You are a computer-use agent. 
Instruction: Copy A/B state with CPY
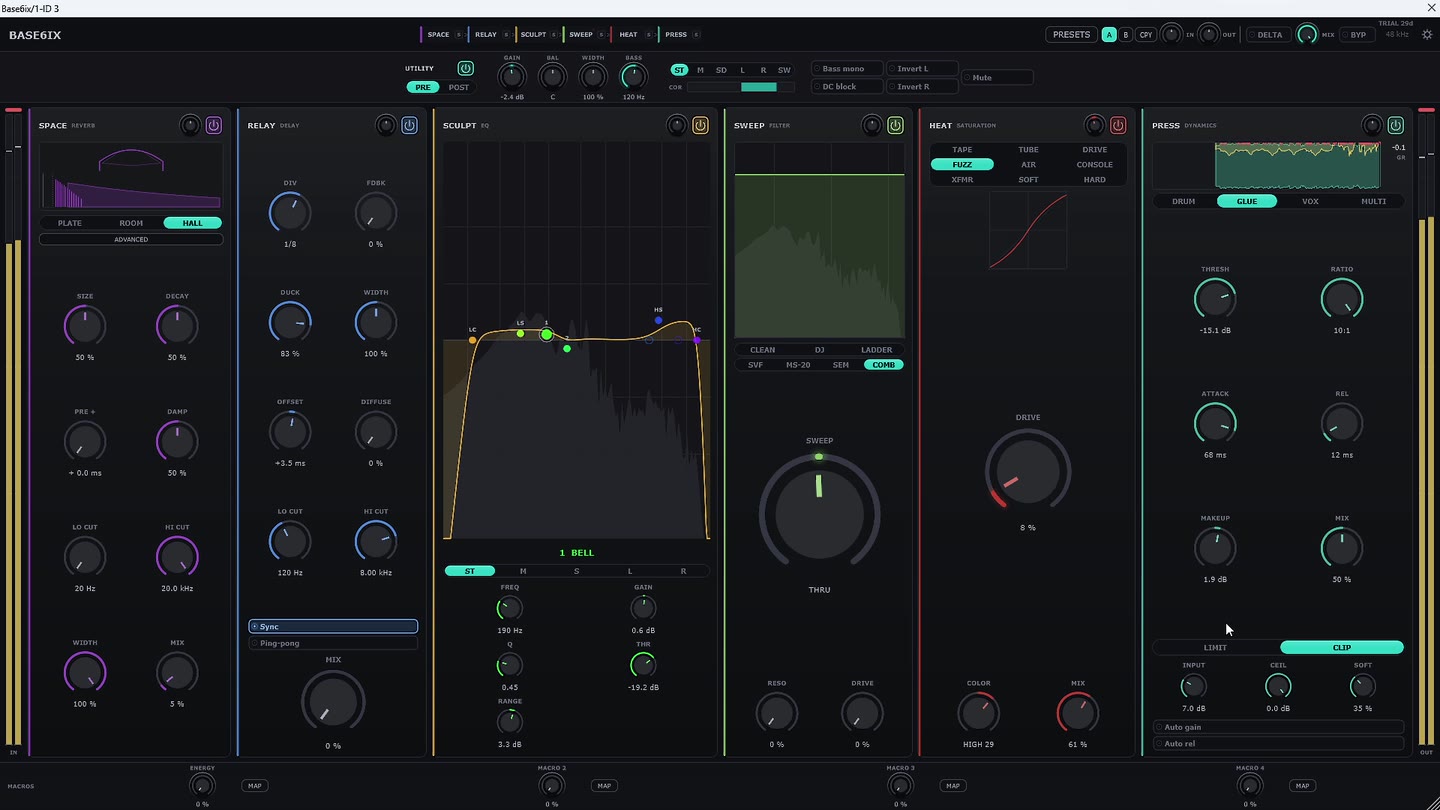click(x=1146, y=34)
